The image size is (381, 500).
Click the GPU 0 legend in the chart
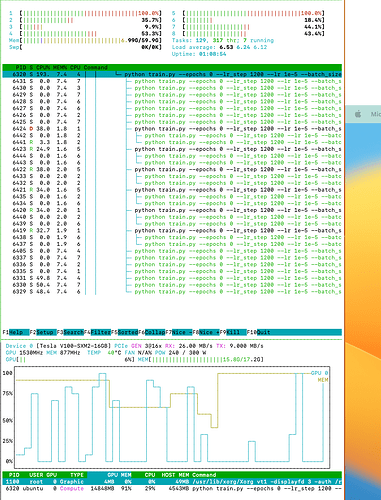pyautogui.click(x=319, y=373)
